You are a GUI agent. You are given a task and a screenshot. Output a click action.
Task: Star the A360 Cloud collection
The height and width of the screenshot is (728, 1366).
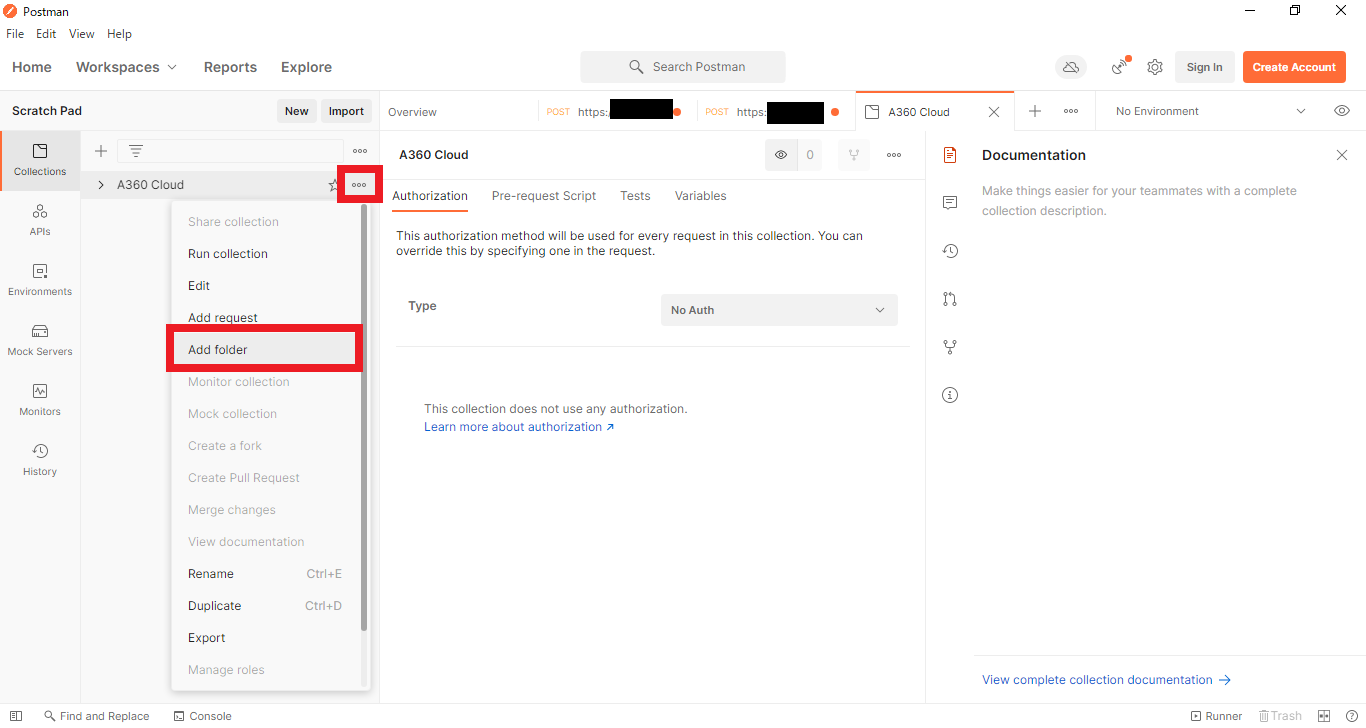(x=333, y=185)
